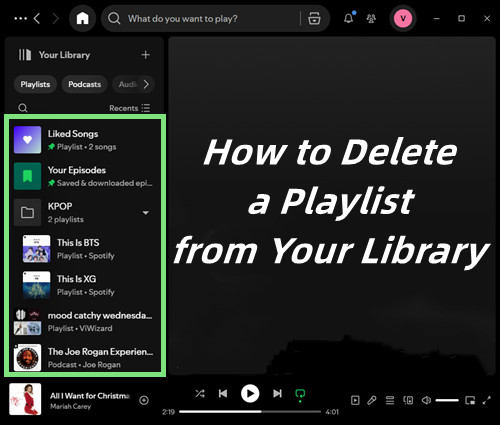This screenshot has height=425, width=500.
Task: Show more filter chips with the arrow
Action: pyautogui.click(x=146, y=84)
